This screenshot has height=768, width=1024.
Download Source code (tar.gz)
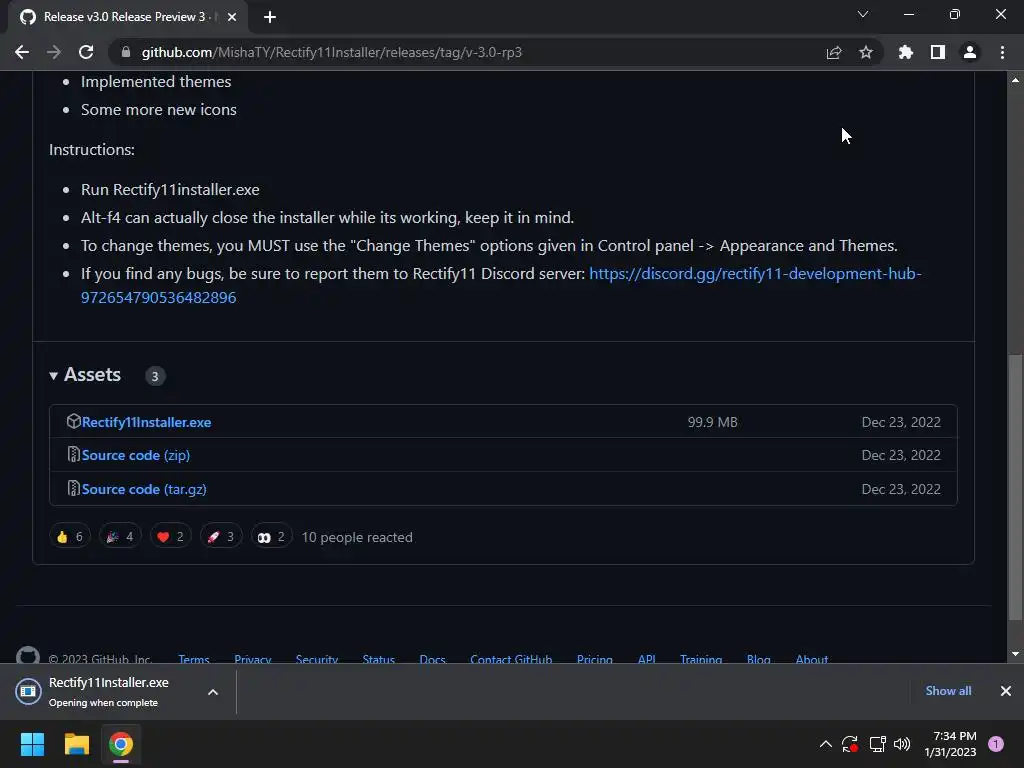click(144, 489)
